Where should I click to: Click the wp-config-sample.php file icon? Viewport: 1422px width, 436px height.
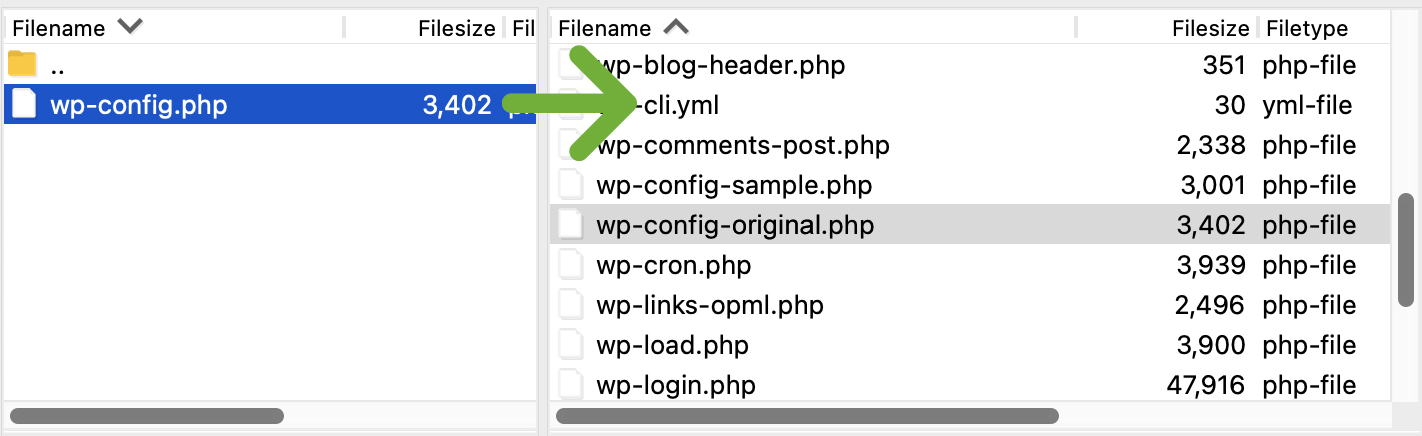click(x=571, y=185)
